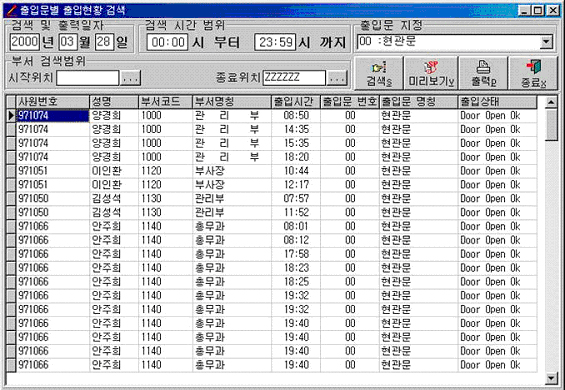Screen dimensions: 565x390
Task: Click row selector for the 10:44 row
Action: tap(11, 171)
